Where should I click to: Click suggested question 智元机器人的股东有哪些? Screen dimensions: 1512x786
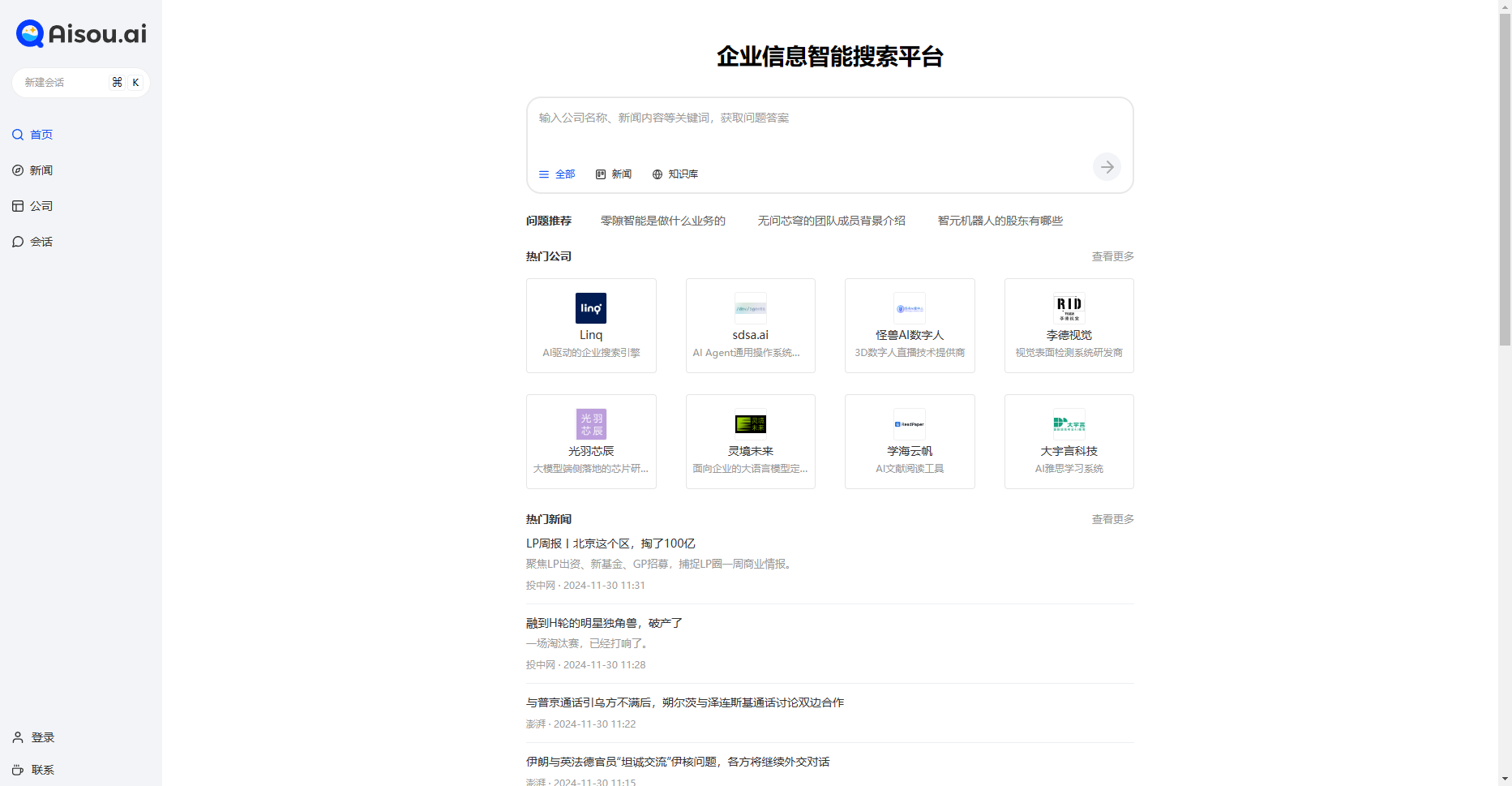pos(1000,221)
